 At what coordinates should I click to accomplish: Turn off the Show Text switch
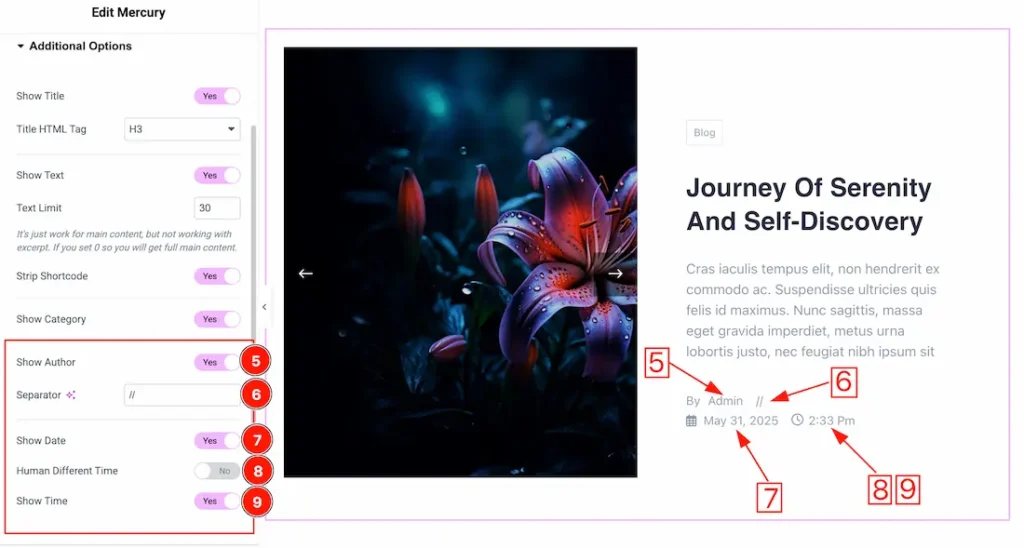click(x=217, y=175)
